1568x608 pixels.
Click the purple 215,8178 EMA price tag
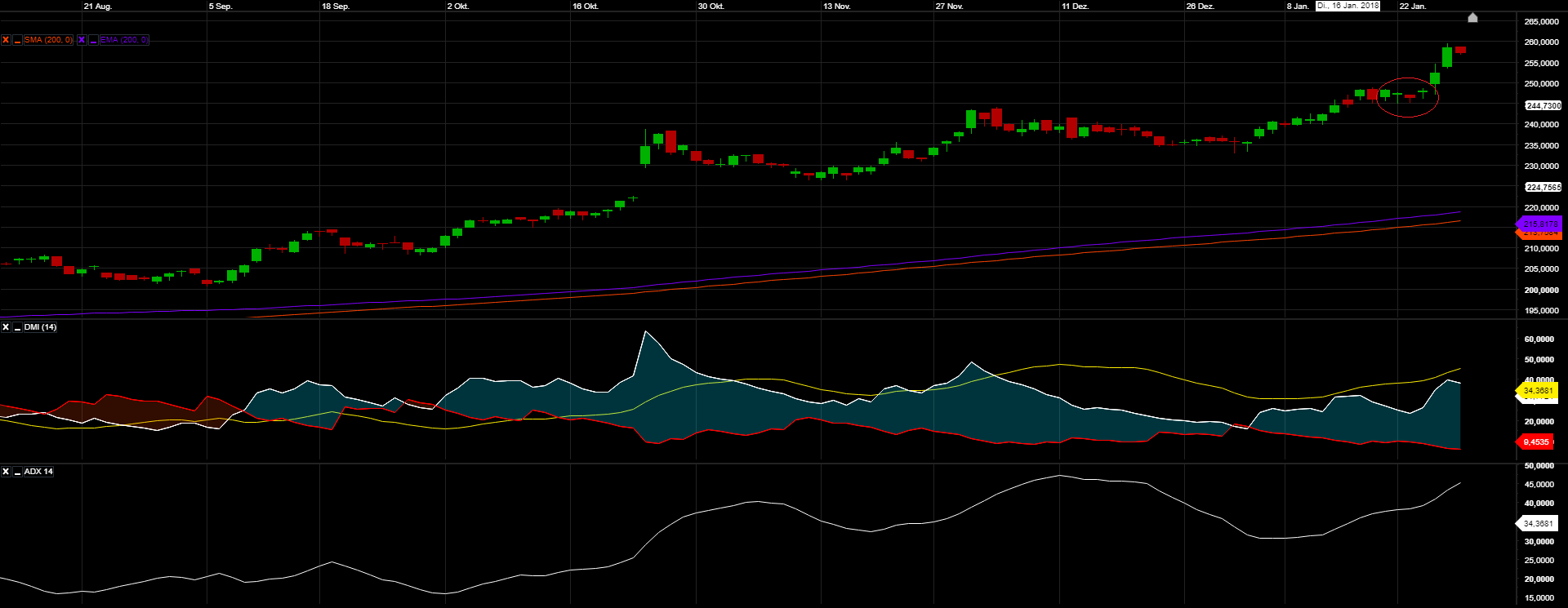pos(1540,224)
